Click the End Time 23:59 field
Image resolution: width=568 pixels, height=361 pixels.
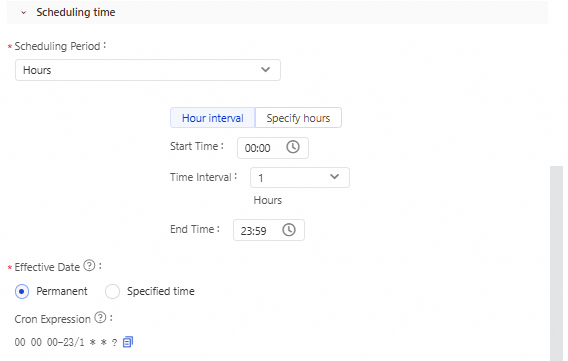(x=269, y=230)
